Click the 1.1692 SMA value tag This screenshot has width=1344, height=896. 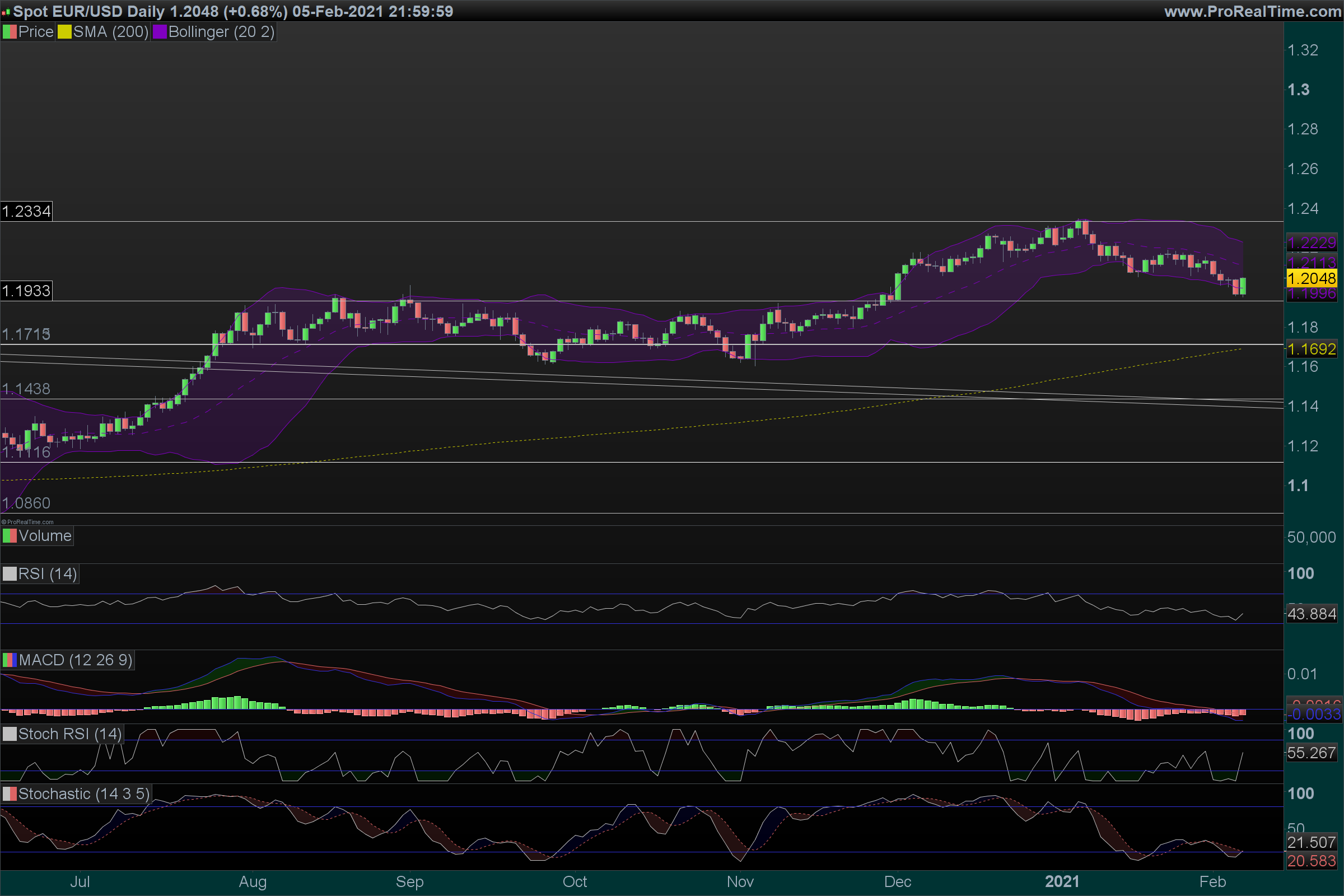pyautogui.click(x=1312, y=348)
